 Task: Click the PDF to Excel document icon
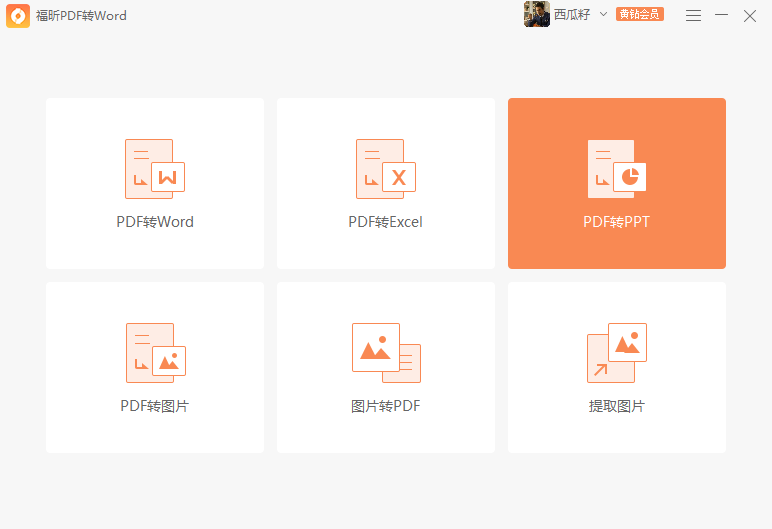click(385, 168)
